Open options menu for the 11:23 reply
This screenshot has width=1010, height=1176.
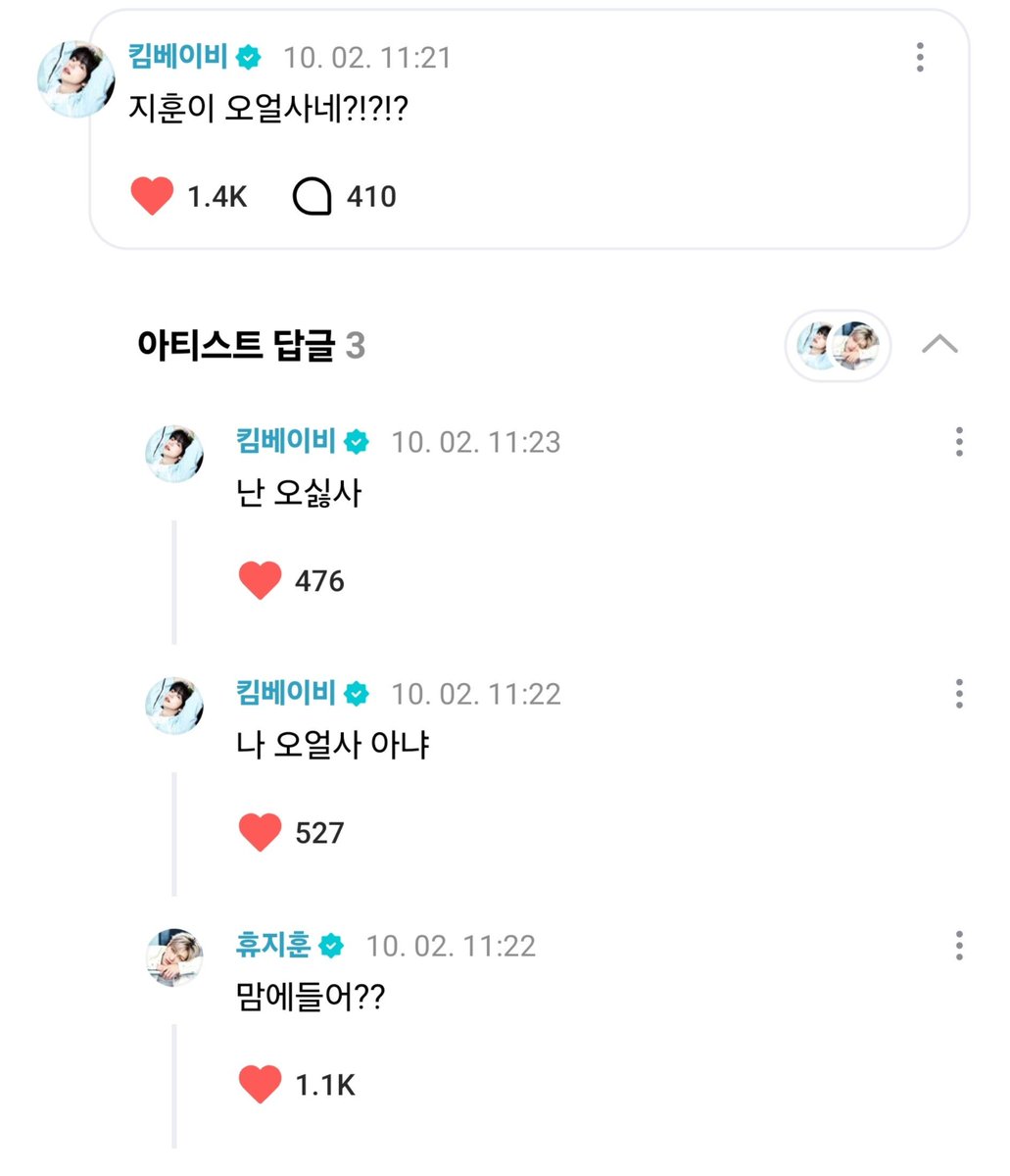point(959,441)
